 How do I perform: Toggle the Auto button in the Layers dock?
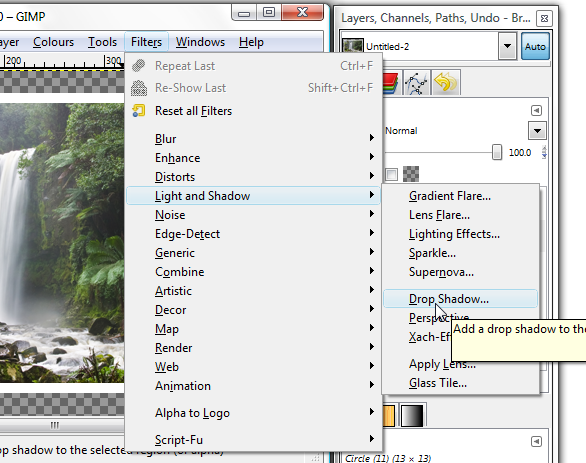pyautogui.click(x=535, y=46)
